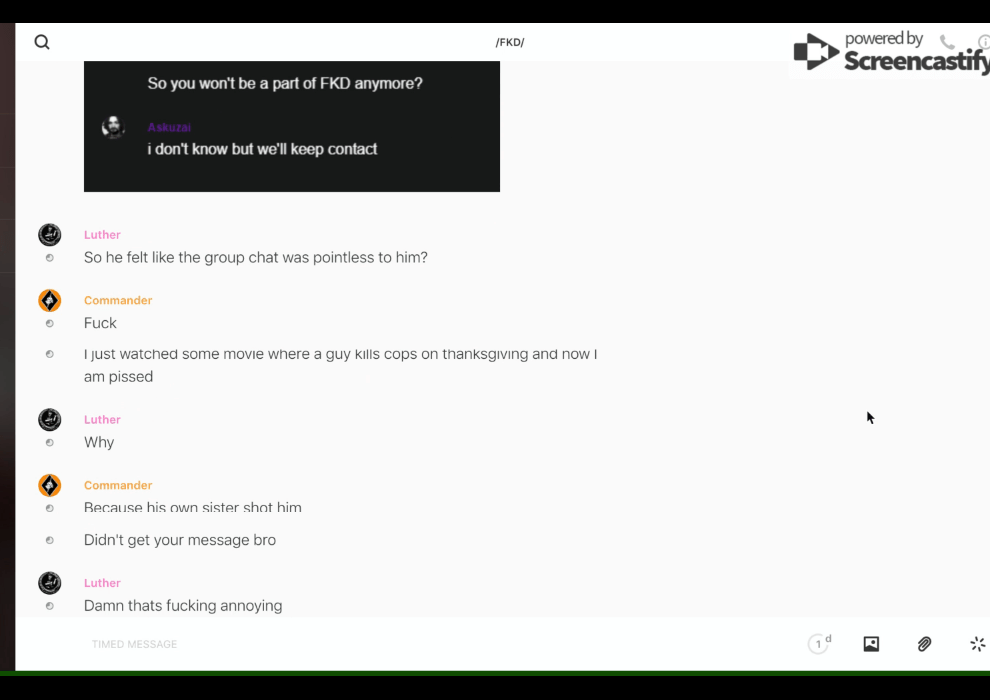Start a voice call with phone icon

947,42
